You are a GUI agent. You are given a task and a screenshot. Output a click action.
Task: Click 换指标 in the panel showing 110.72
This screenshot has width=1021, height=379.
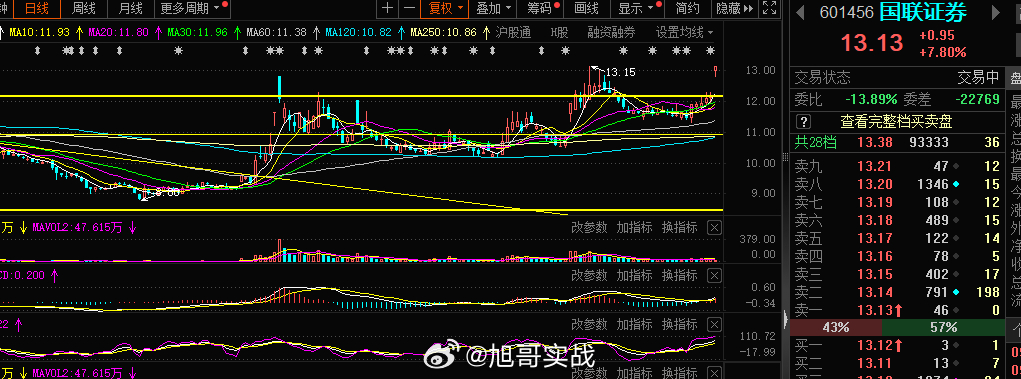click(679, 324)
